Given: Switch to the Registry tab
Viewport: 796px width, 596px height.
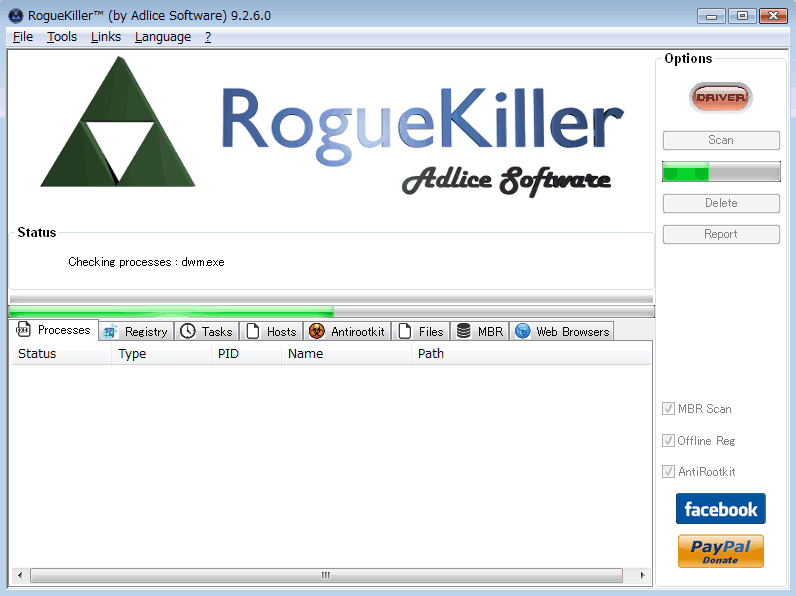Looking at the screenshot, I should (136, 332).
